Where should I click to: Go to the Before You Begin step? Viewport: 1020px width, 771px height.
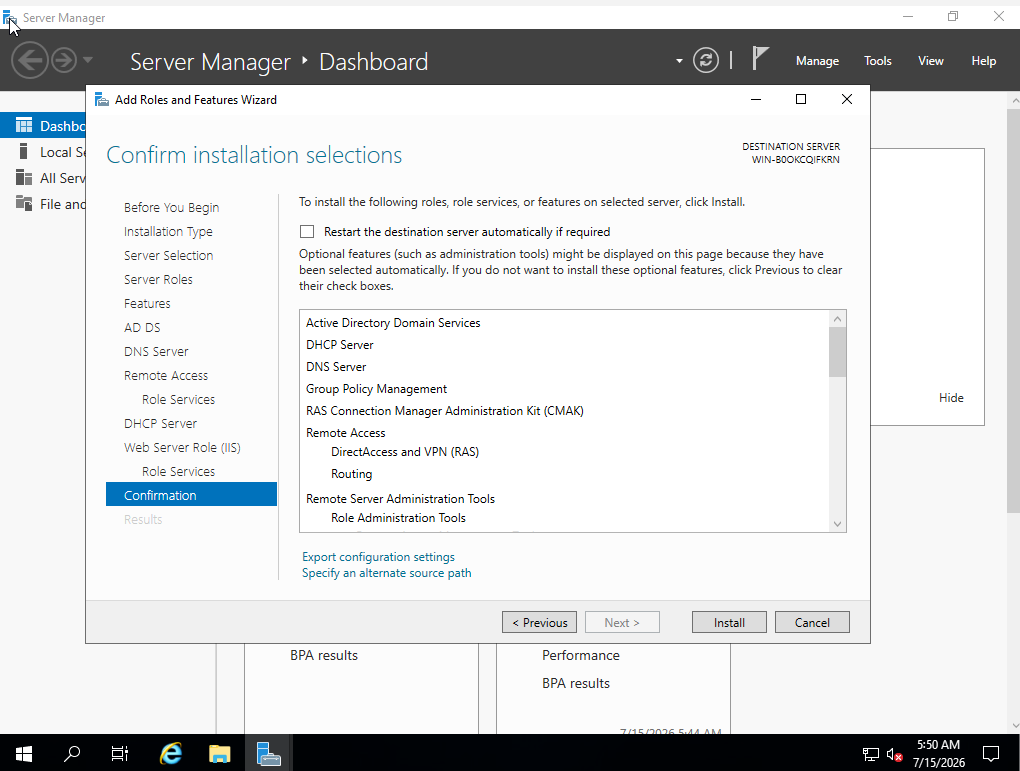[171, 208]
